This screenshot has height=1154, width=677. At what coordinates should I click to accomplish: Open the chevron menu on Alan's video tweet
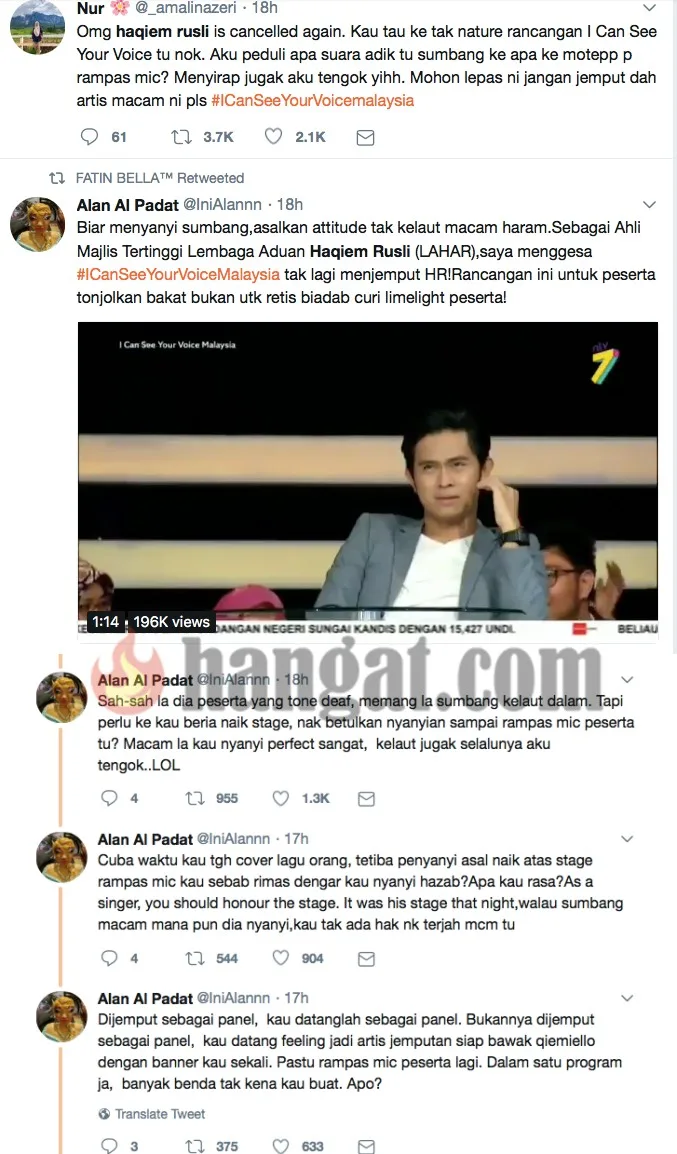649,205
